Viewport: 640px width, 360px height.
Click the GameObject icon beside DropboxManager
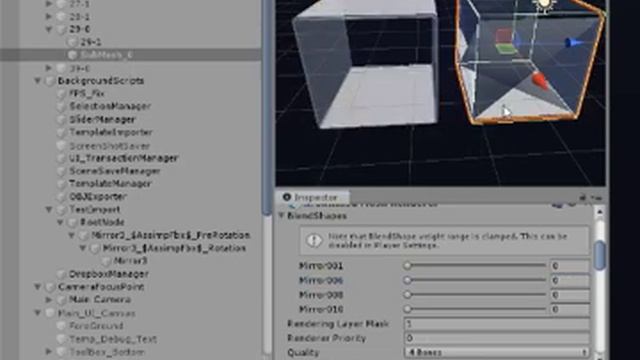pos(61,274)
